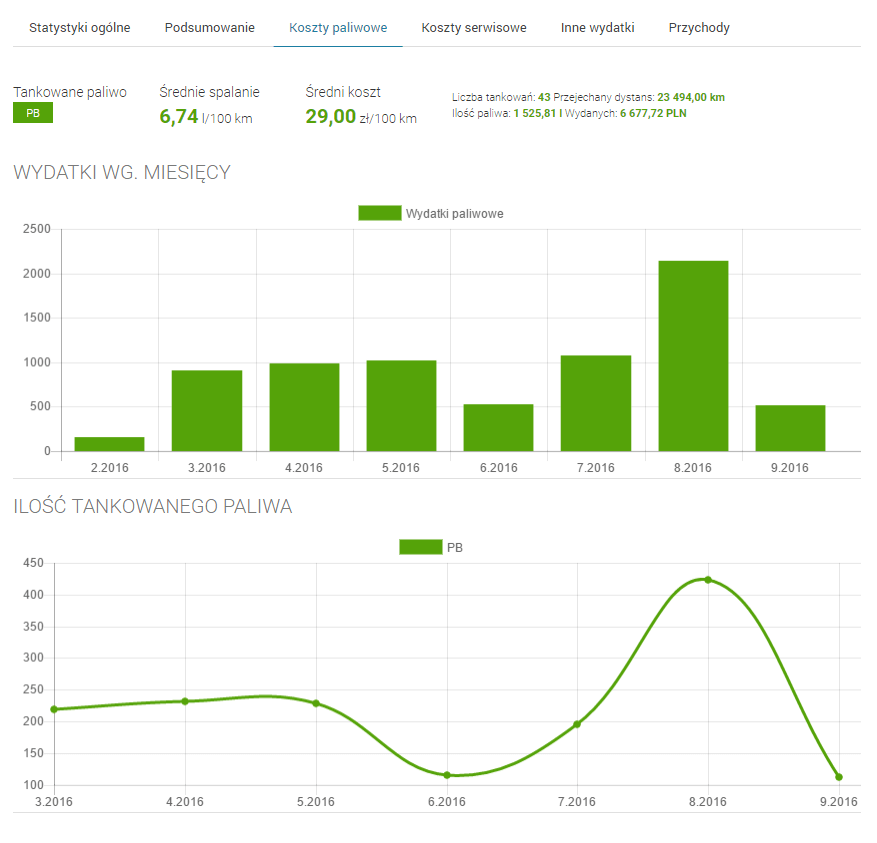Click the 3.2016 bar in expenses chart

pos(207,410)
